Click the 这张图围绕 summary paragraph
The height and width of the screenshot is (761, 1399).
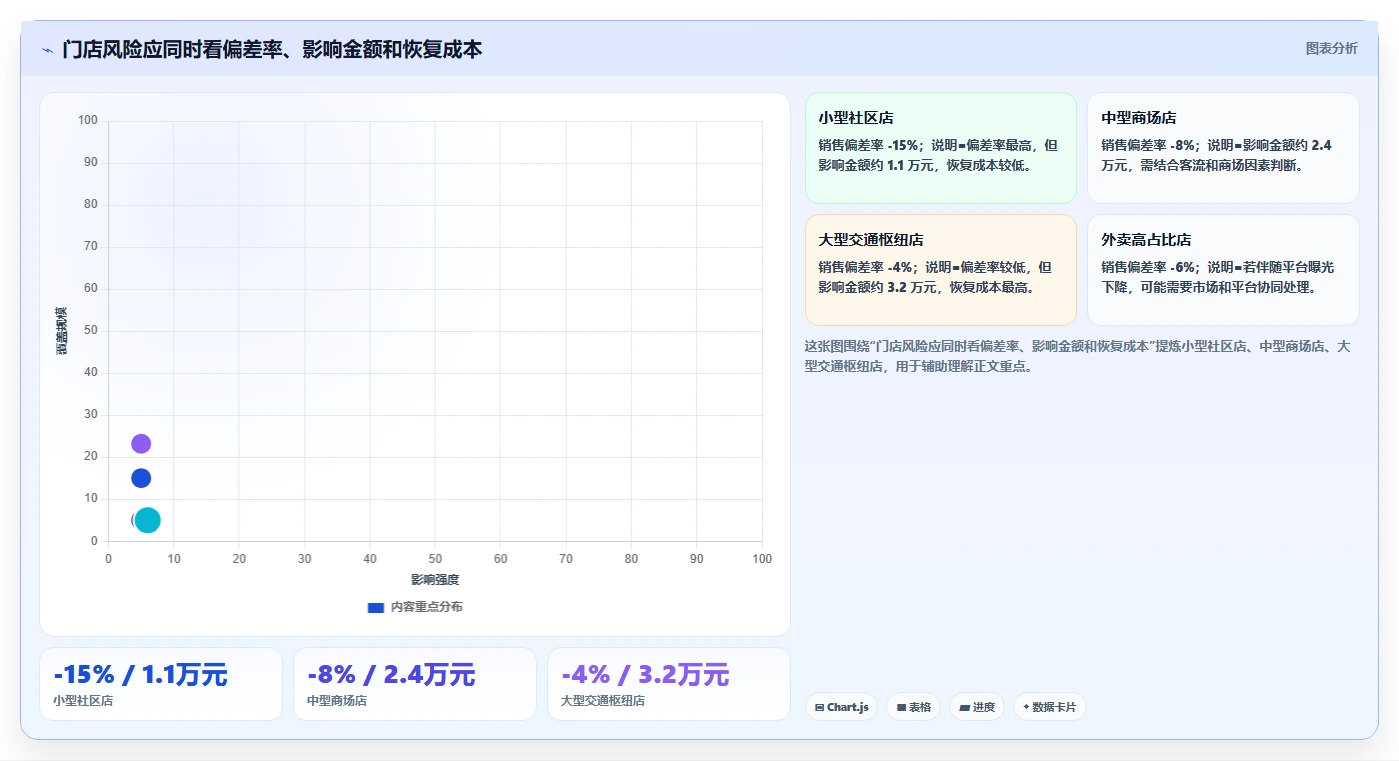click(1078, 356)
